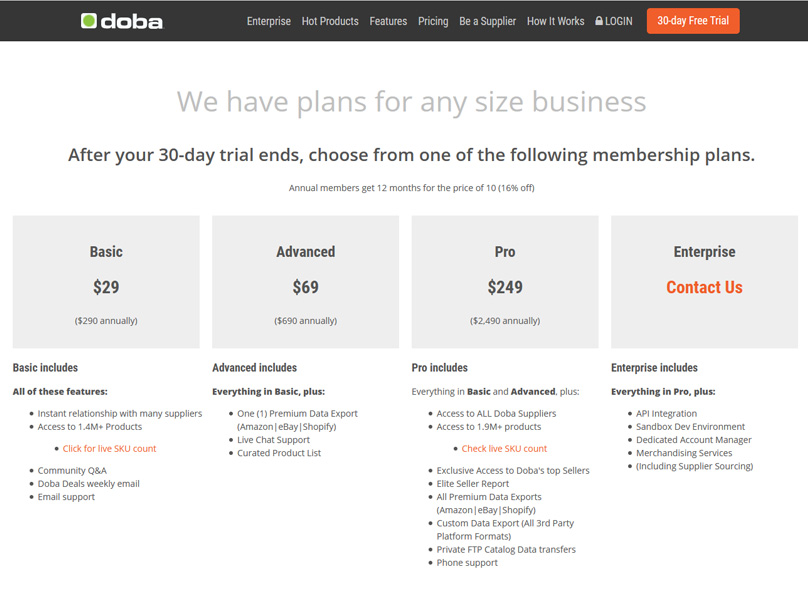Select Pricing in the navigation bar
Screen dimensions: 808x597
(x=433, y=21)
